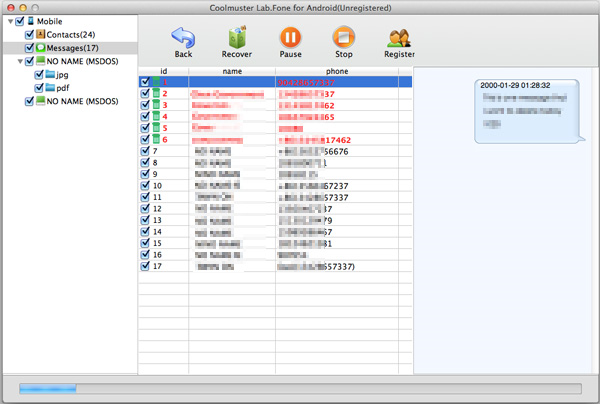
Task: Toggle the Contacts(24) checkbox
Action: [x=29, y=34]
